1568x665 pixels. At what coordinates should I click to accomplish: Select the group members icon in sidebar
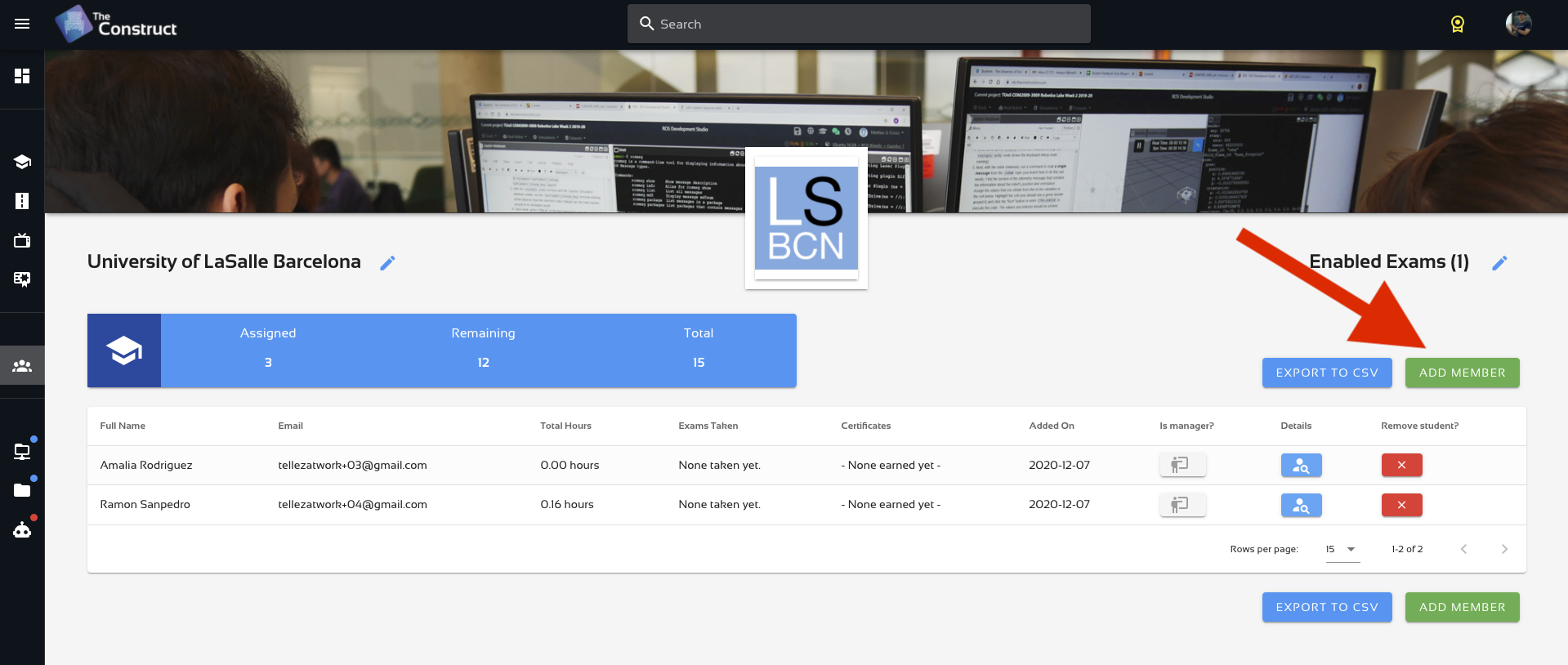[x=22, y=366]
